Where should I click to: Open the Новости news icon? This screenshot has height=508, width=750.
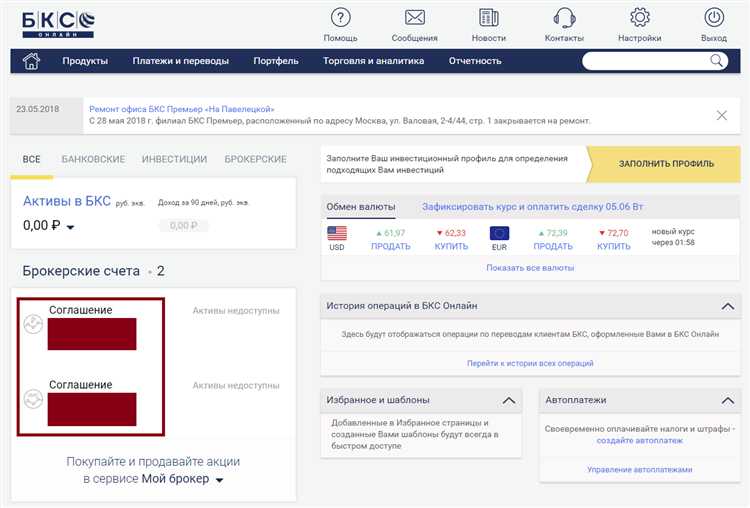[488, 18]
